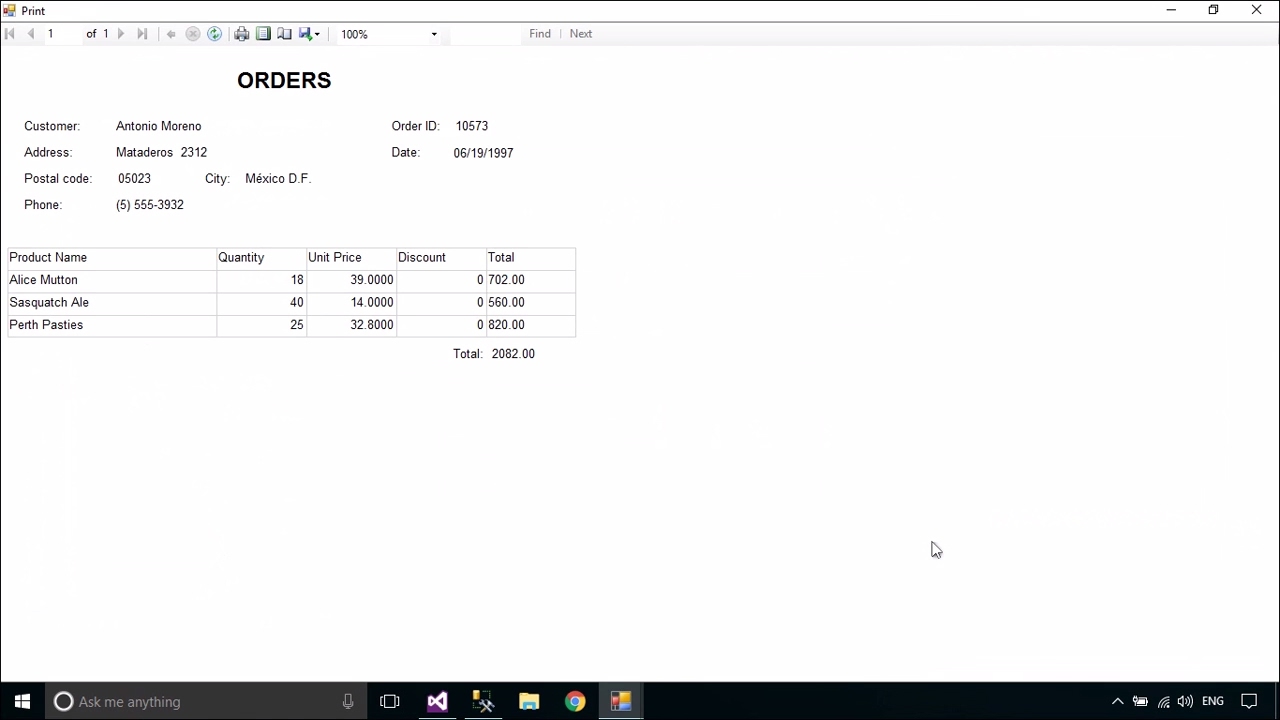Image resolution: width=1280 pixels, height=720 pixels.
Task: Open the export save dropdown
Action: [310, 34]
